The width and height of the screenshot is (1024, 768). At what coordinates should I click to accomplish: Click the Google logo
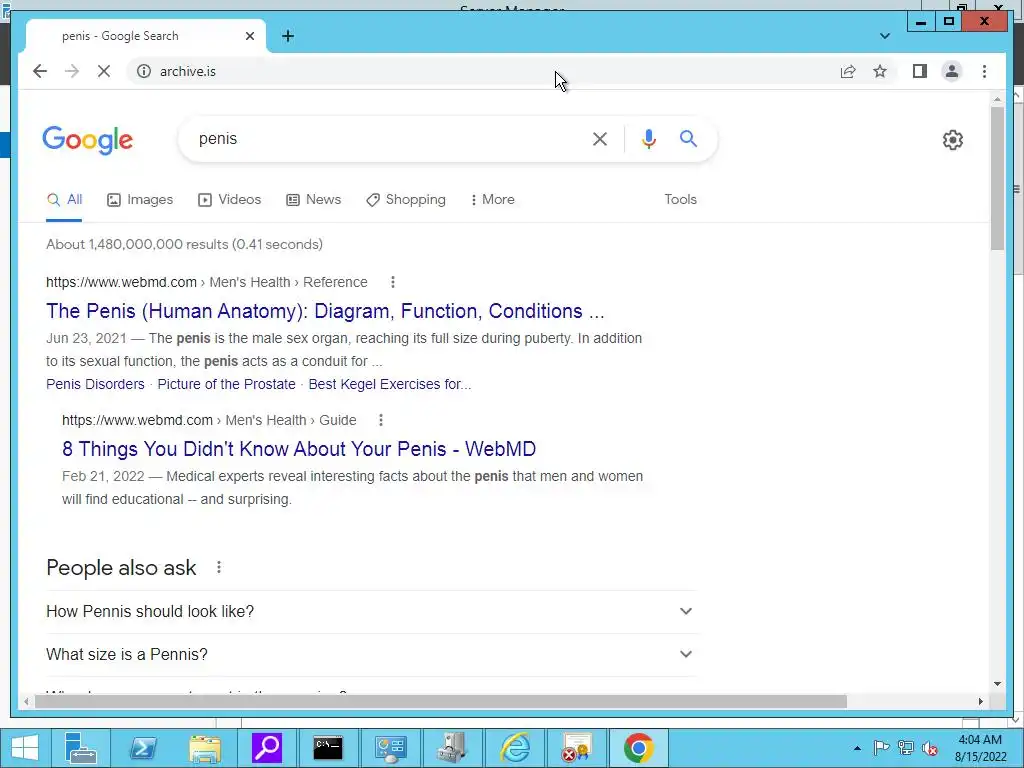point(88,140)
